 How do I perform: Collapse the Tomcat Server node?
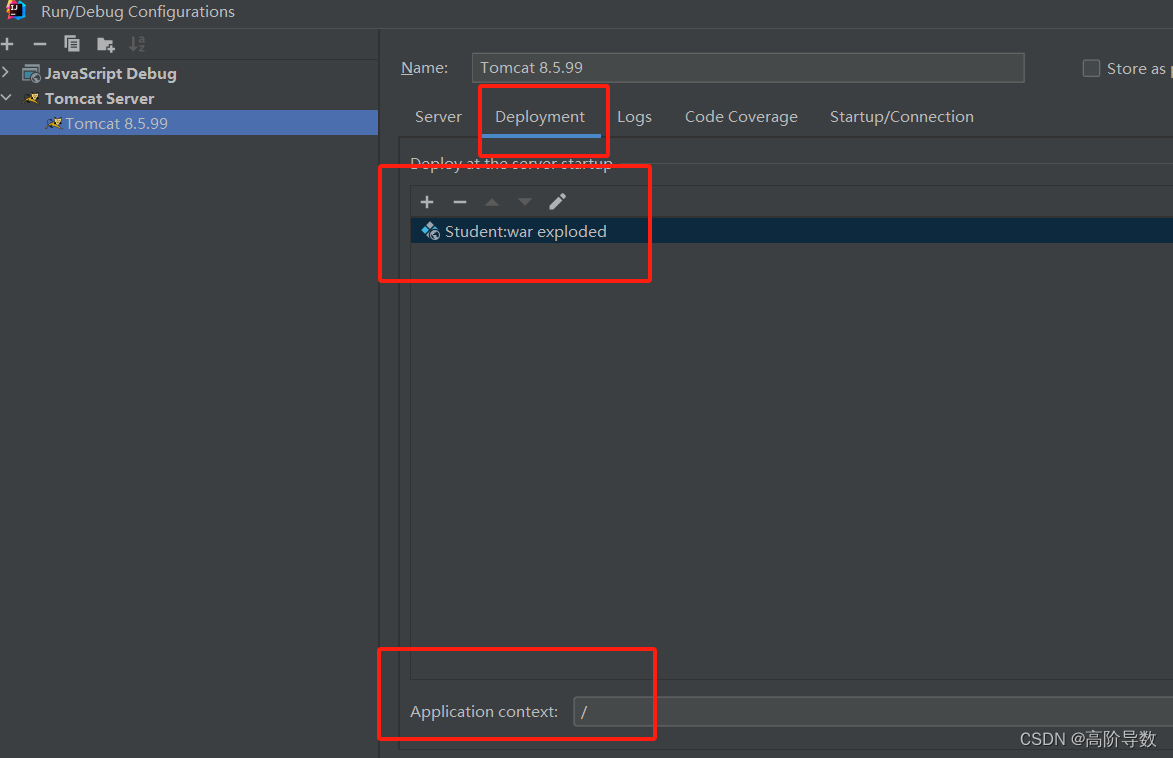click(x=7, y=98)
